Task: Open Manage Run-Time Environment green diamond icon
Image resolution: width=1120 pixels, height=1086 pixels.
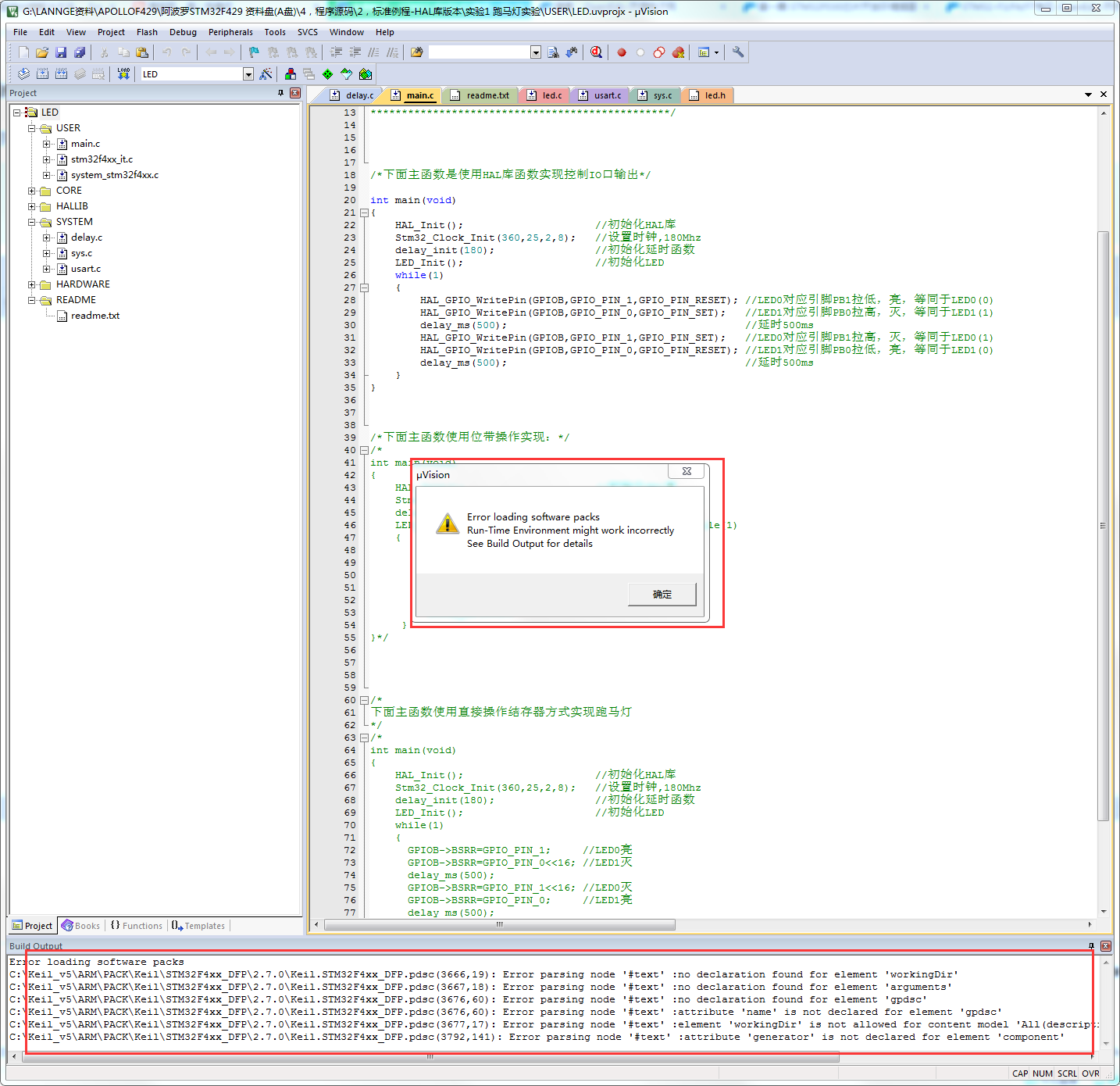Action: (328, 74)
